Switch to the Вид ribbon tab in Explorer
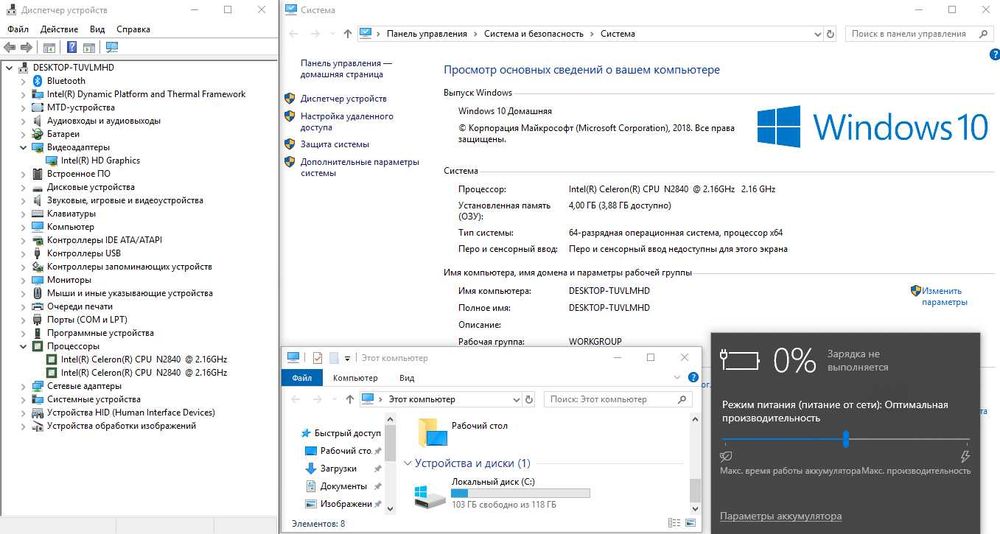The image size is (1000, 534). 406,378
